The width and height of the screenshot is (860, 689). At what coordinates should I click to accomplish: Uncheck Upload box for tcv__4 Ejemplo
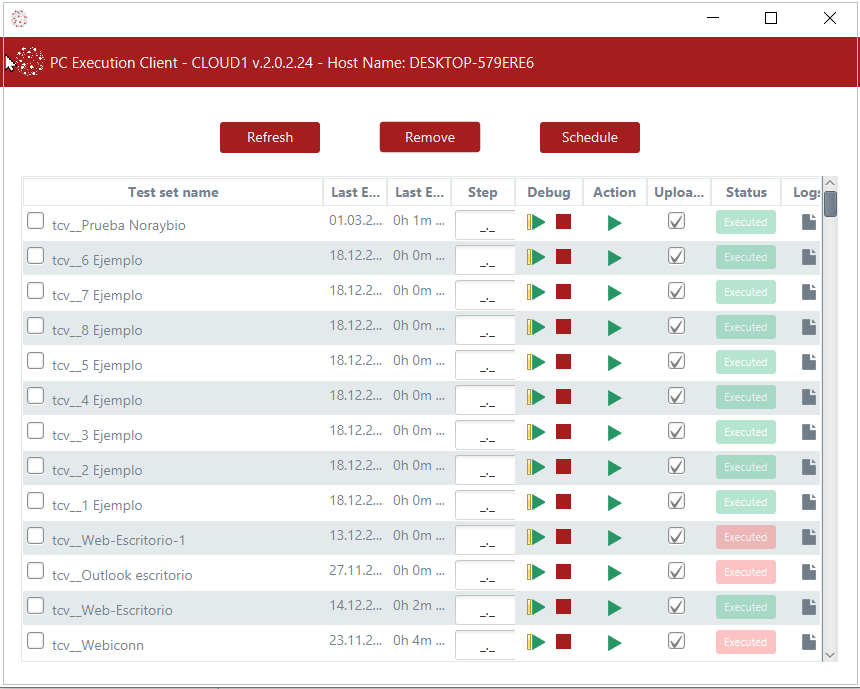[676, 396]
